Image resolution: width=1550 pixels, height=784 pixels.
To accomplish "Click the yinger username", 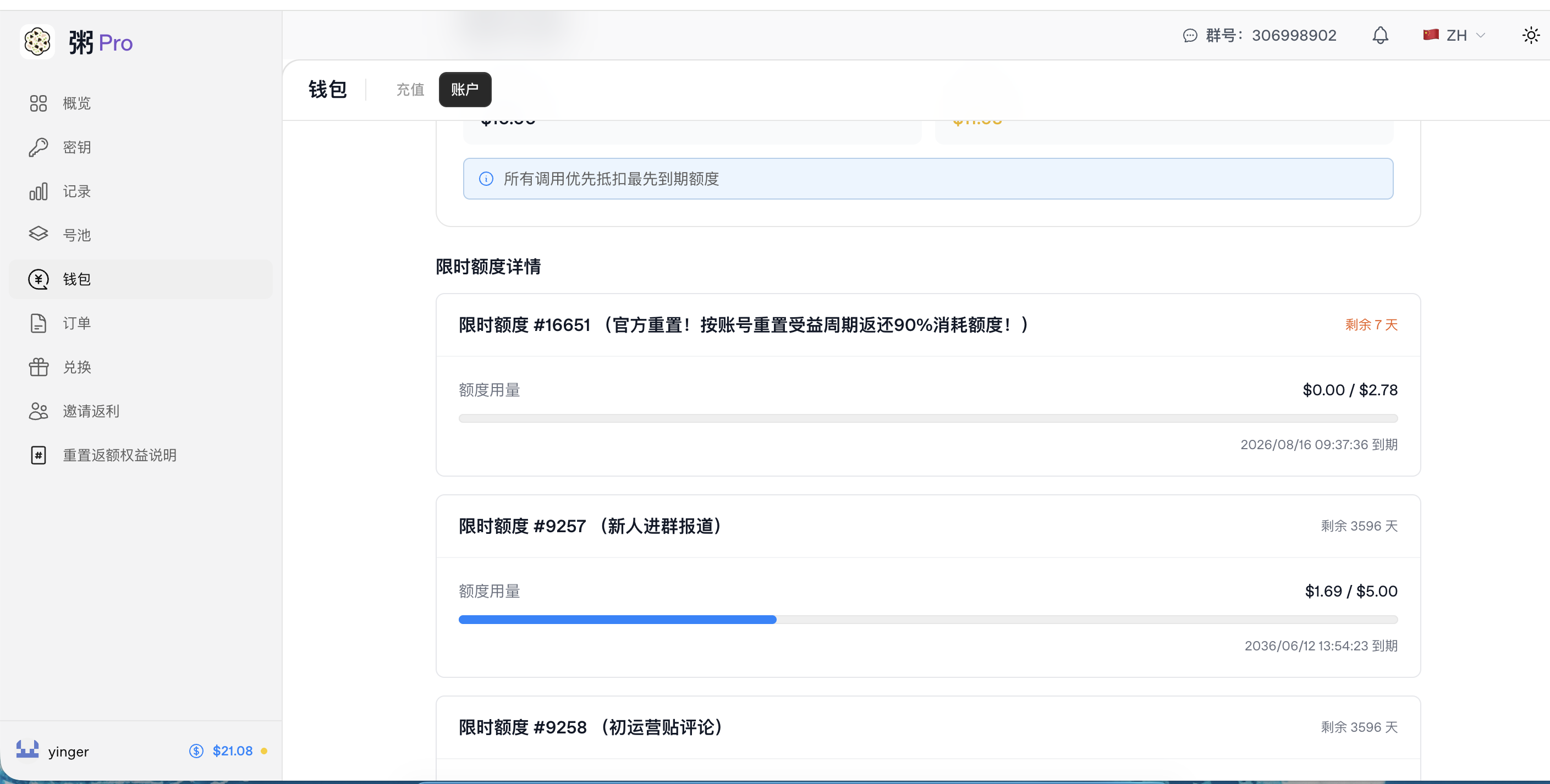I will (x=69, y=752).
